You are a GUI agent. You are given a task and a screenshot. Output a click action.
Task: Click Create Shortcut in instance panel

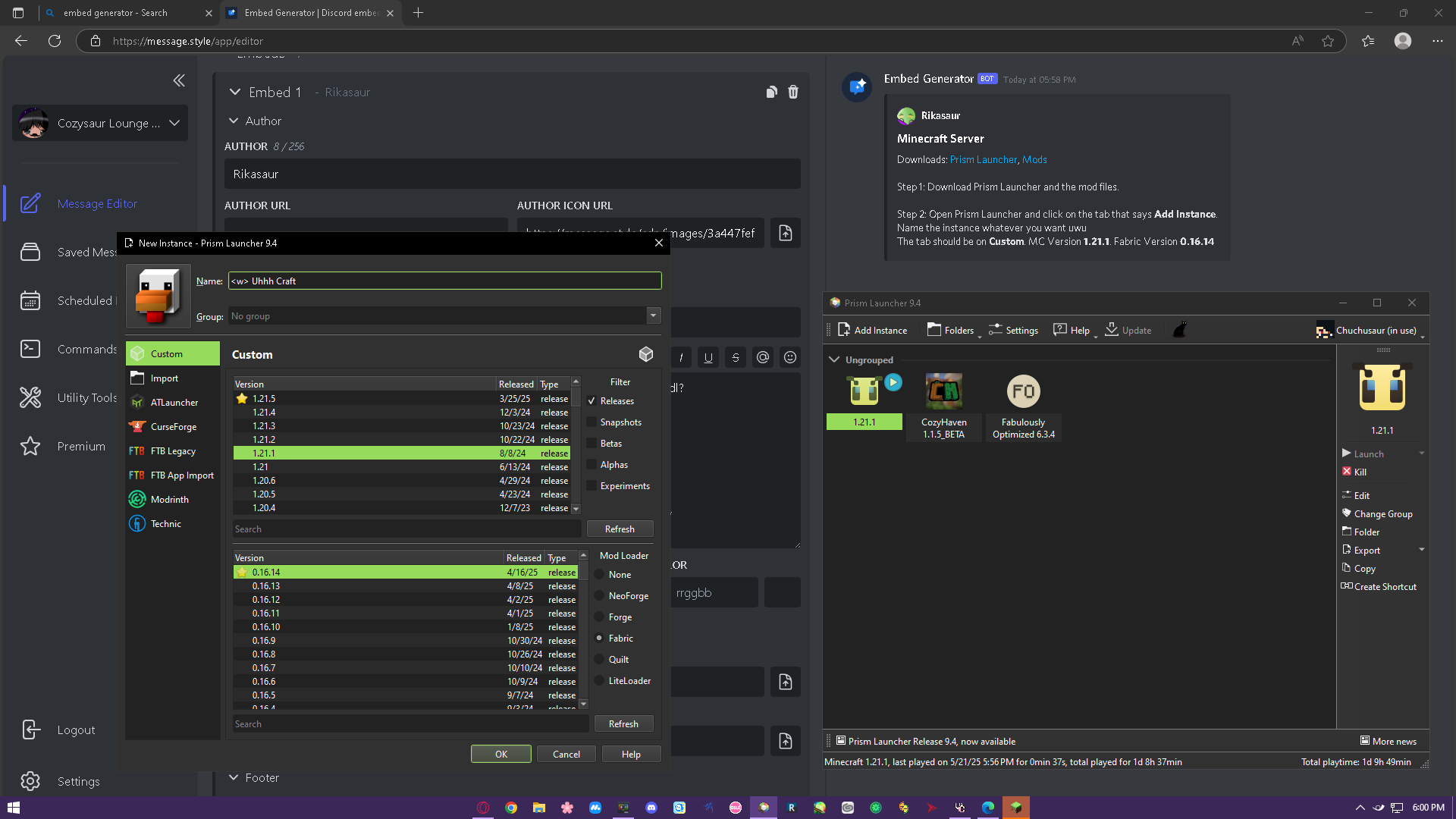point(1379,586)
